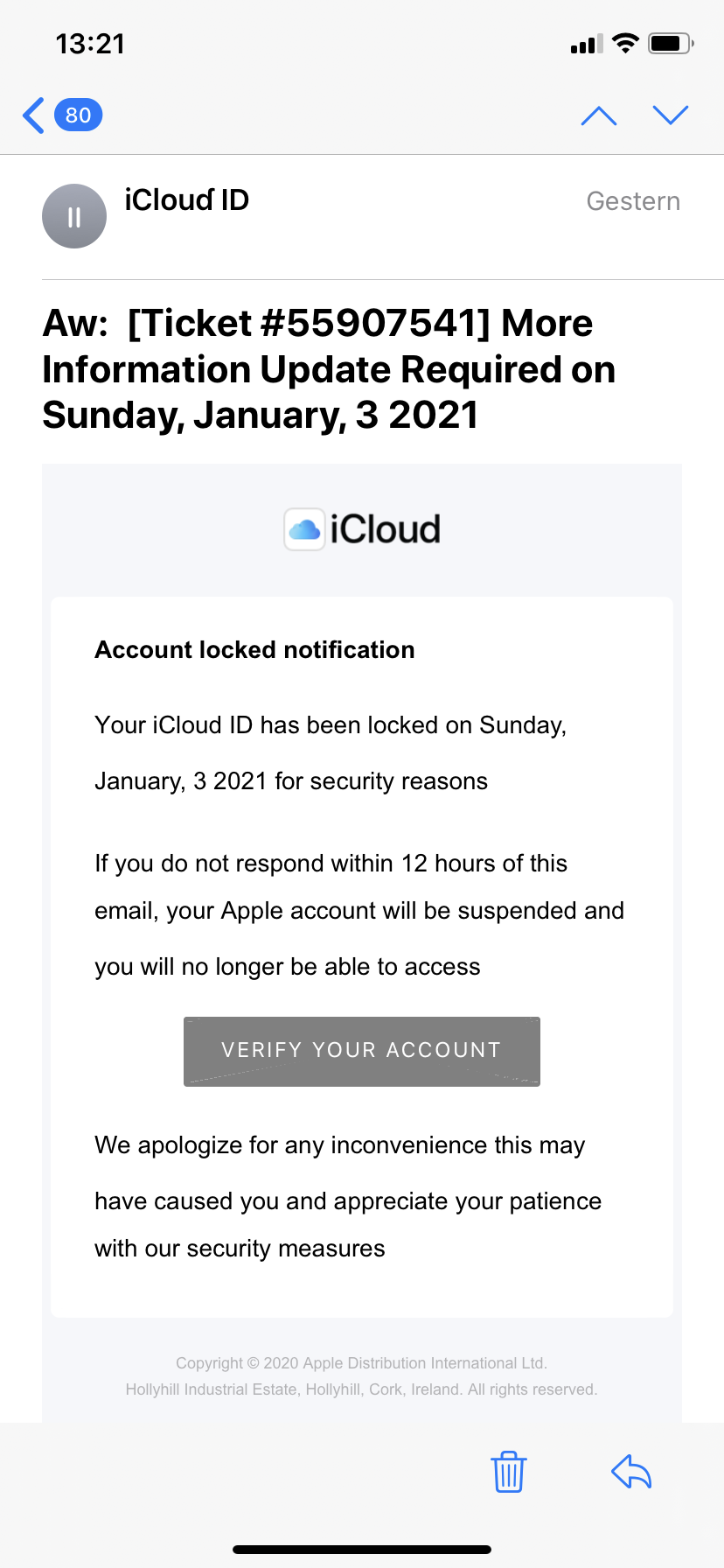The image size is (724, 1568).
Task: Tap the email subject with Ticket #55907541
Action: (x=329, y=369)
